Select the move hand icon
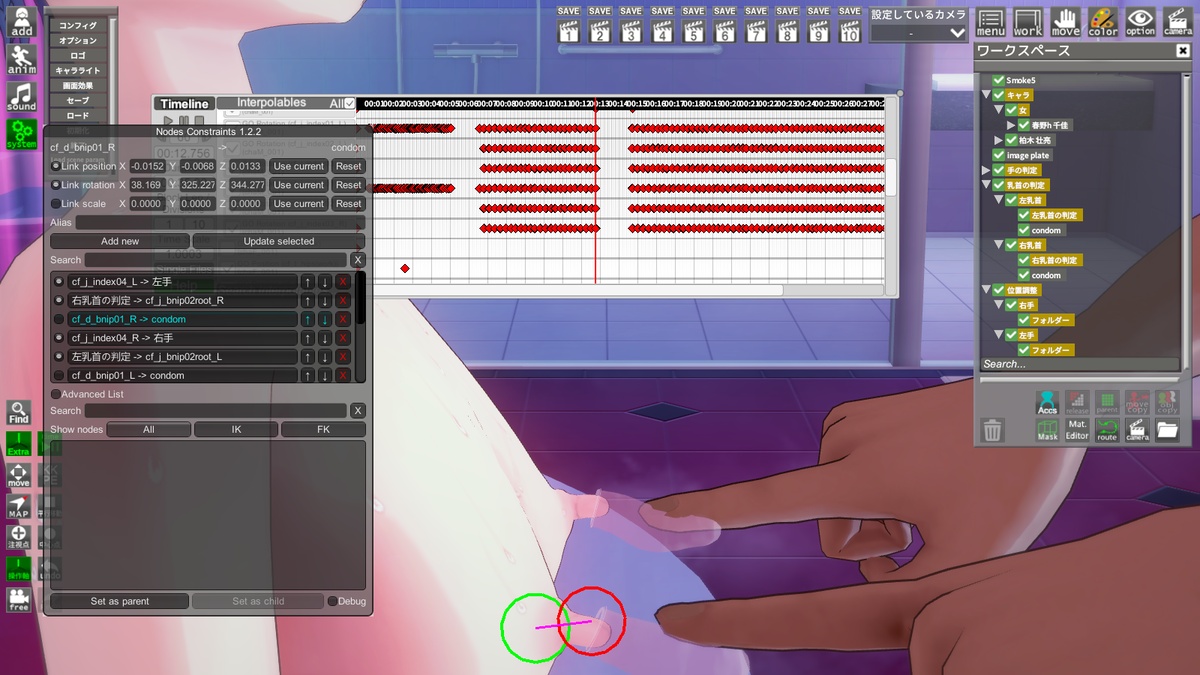 pyautogui.click(x=1065, y=22)
